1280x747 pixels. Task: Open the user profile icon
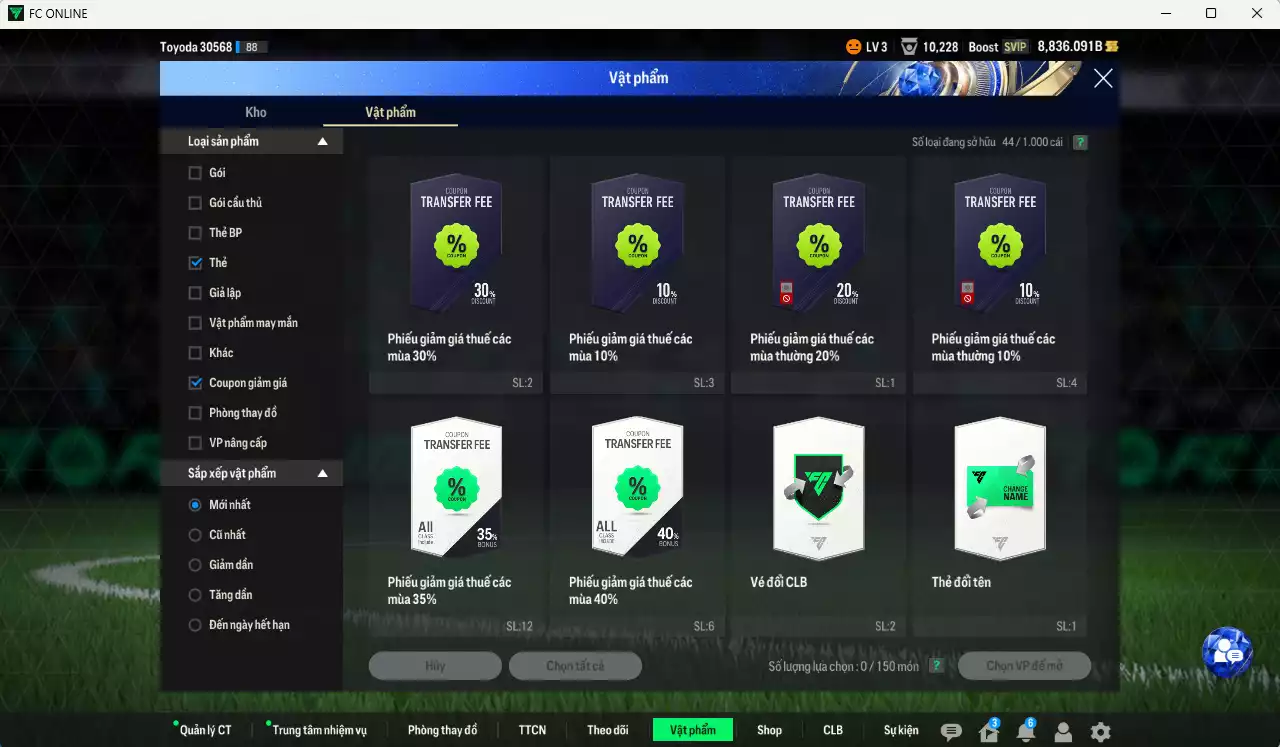tap(1061, 731)
